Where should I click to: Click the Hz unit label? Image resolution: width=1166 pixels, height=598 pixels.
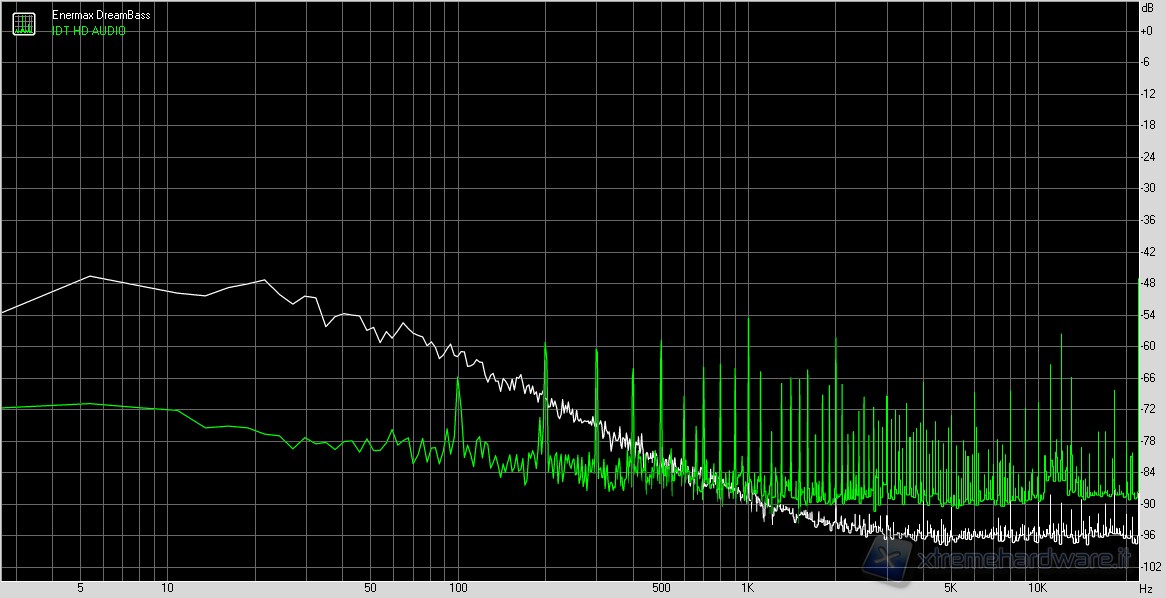pos(1146,588)
